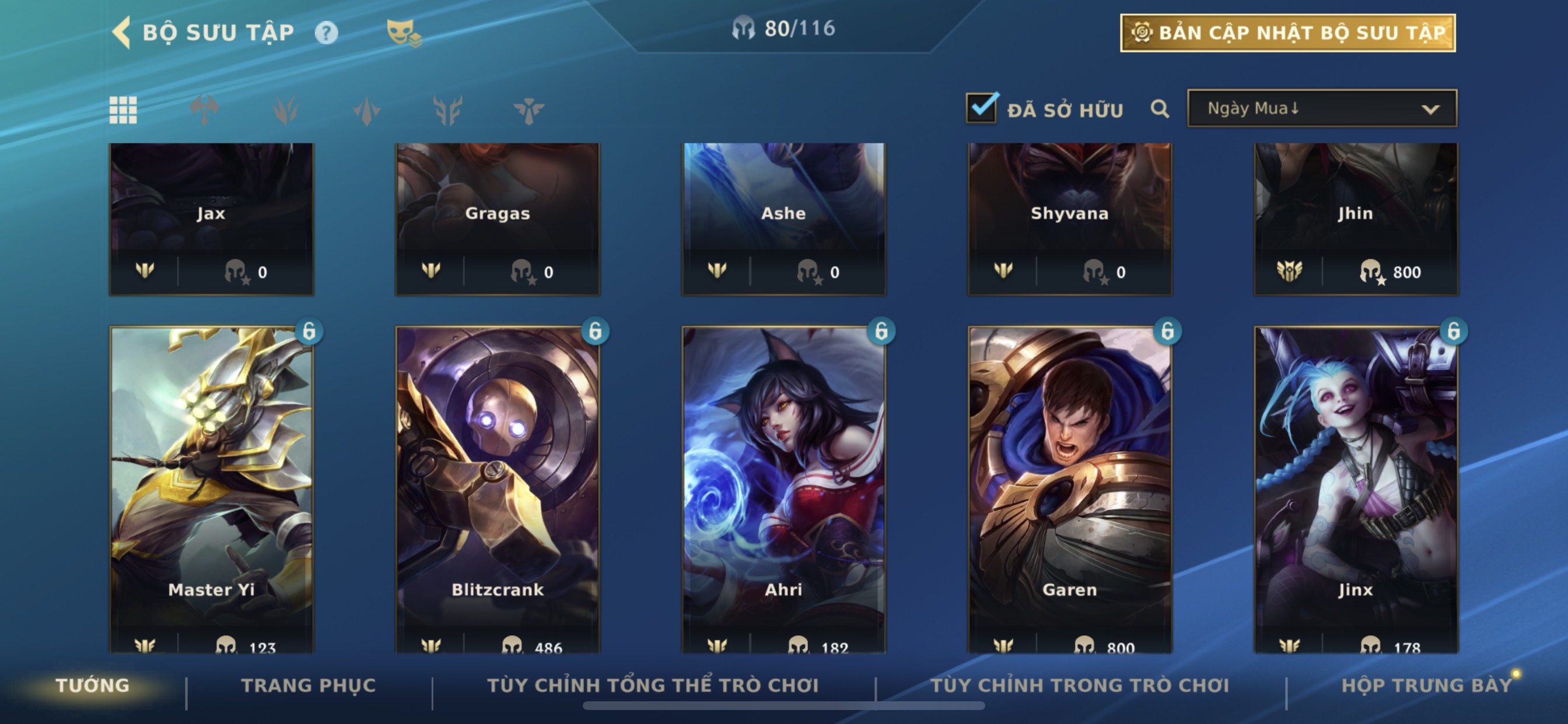Go back using the Bộ Sưu Tập arrow
Image resolution: width=1568 pixels, height=724 pixels.
coord(122,31)
